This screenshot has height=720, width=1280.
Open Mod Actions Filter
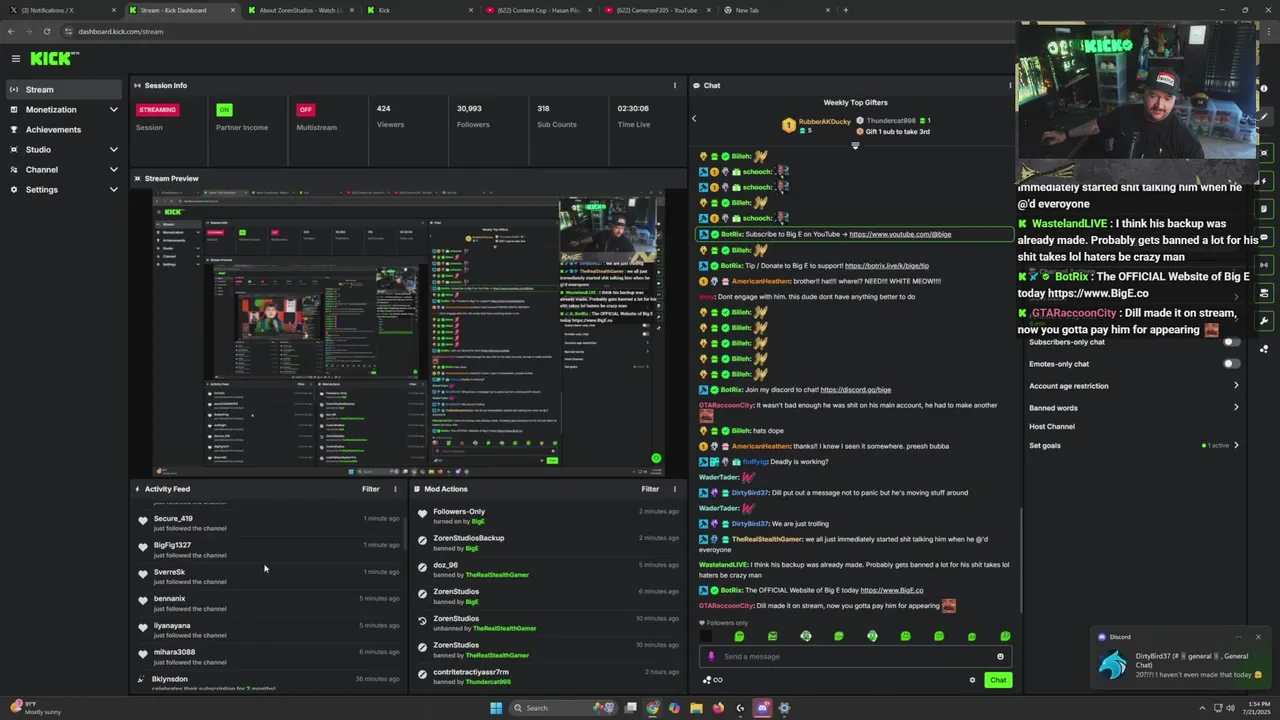650,489
